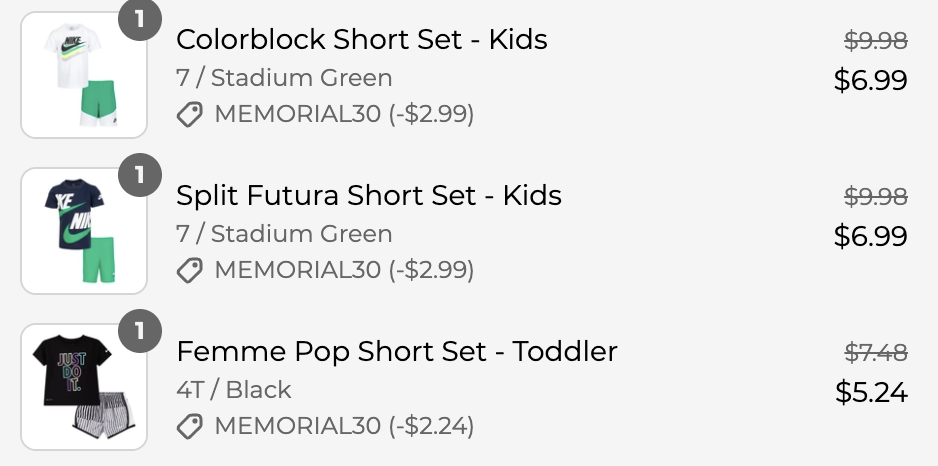Click the $6.99 price of Colorblock Short Set
This screenshot has width=938, height=466.
click(871, 81)
